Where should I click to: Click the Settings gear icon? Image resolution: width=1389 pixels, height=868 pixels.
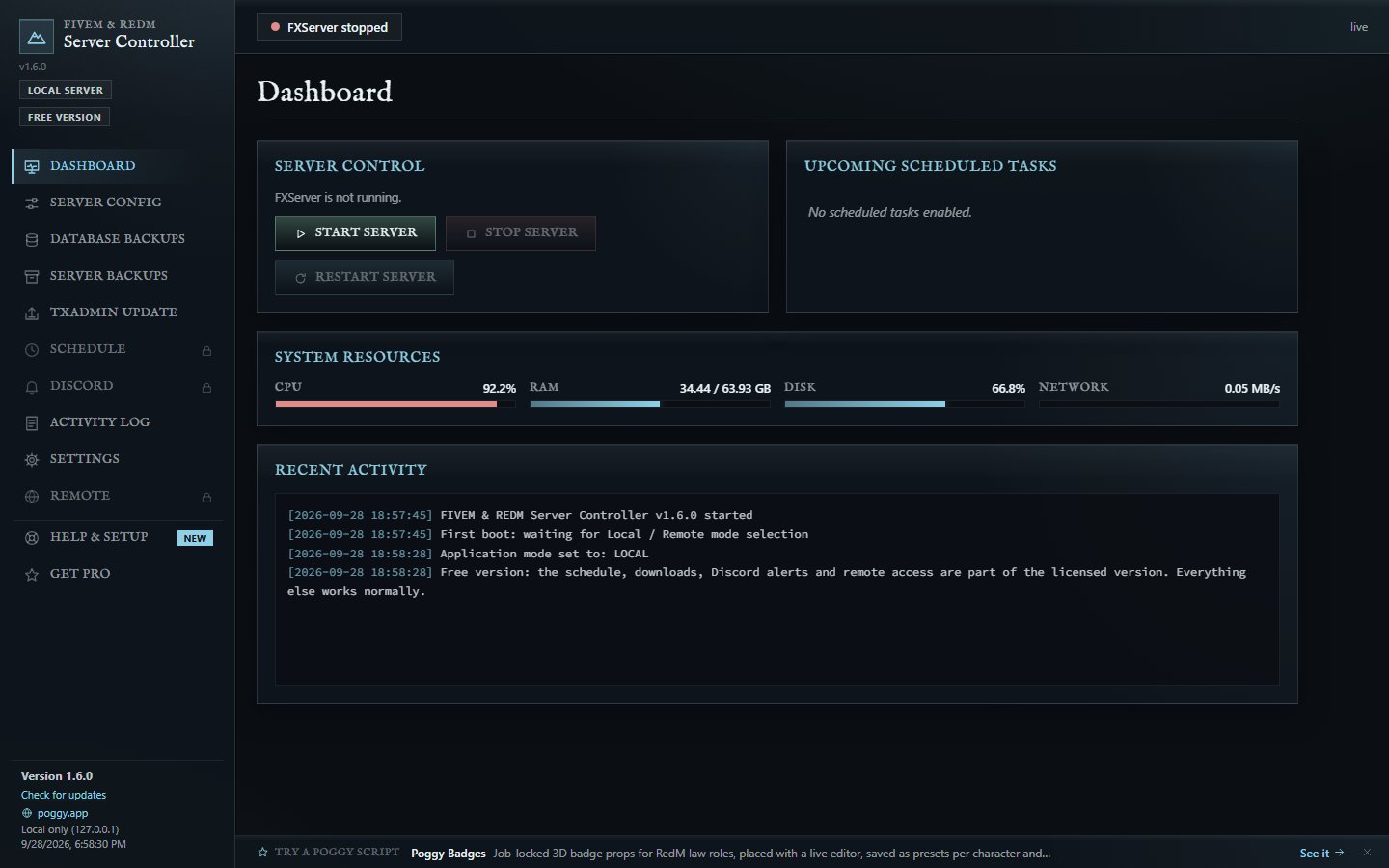point(32,459)
